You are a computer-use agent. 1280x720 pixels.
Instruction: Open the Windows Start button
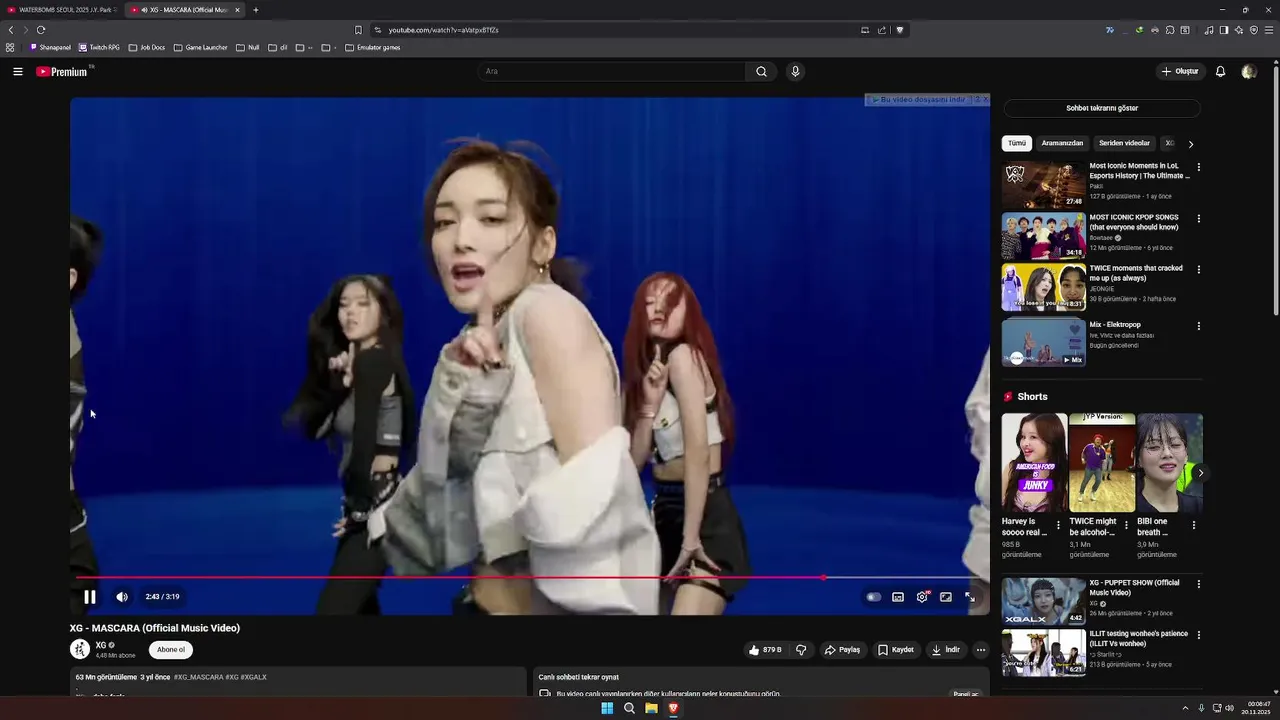[x=607, y=708]
